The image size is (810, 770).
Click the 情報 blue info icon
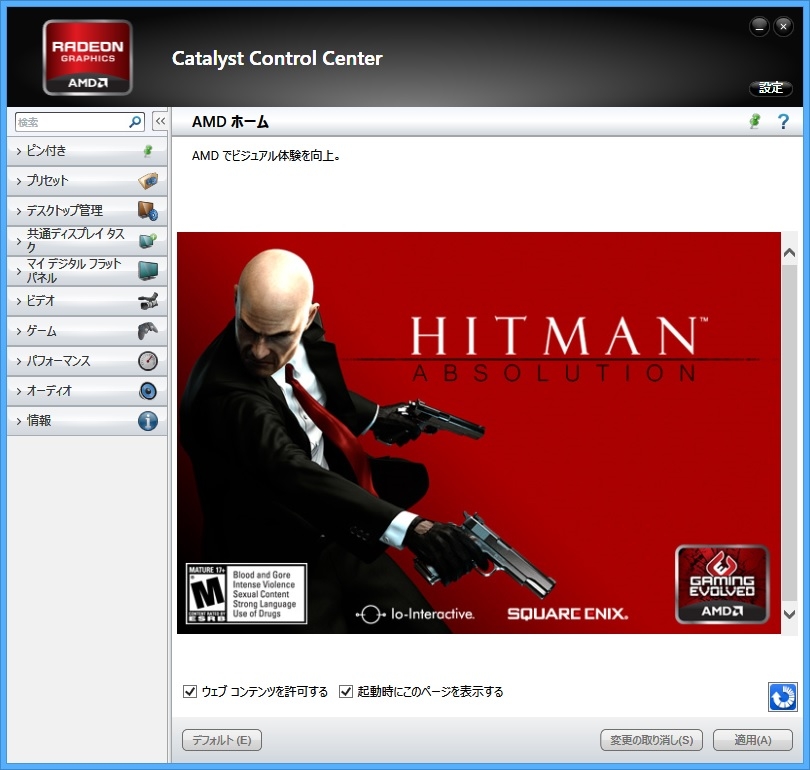[148, 421]
